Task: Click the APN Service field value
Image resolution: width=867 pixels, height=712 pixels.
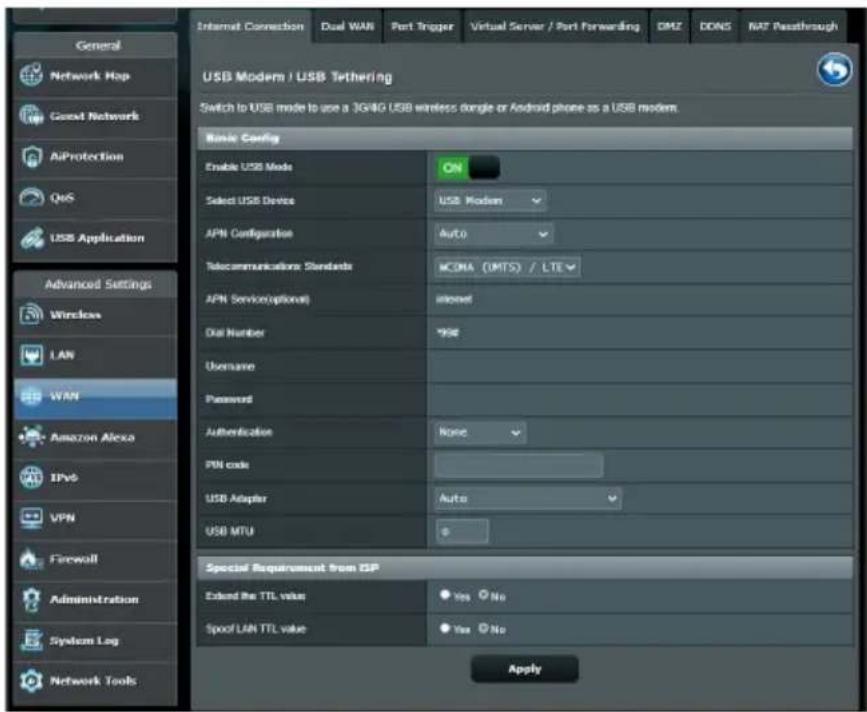Action: click(x=454, y=299)
